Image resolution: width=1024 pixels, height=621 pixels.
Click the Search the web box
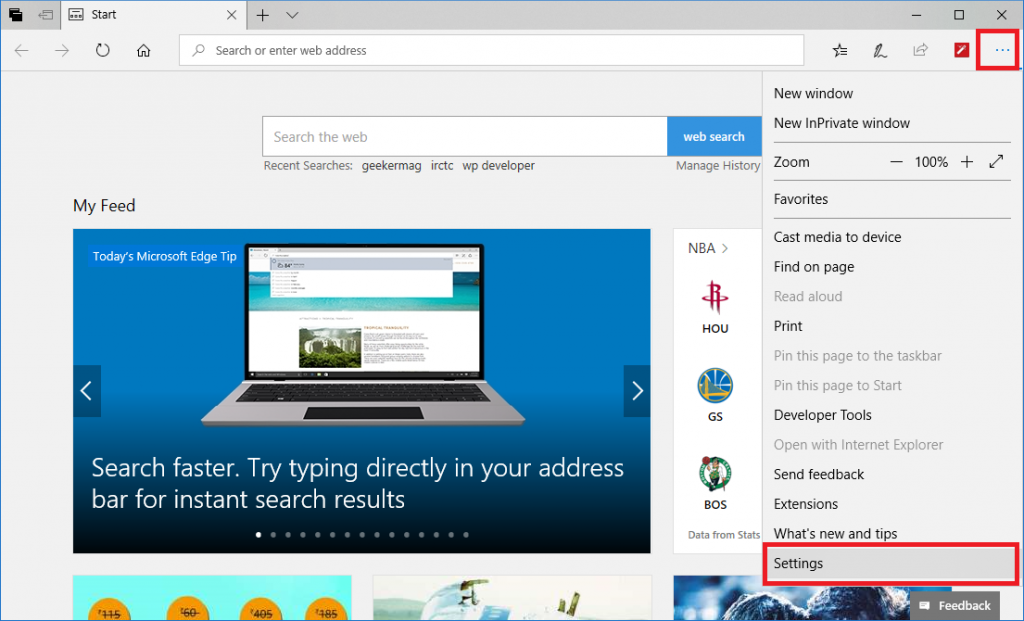(465, 136)
